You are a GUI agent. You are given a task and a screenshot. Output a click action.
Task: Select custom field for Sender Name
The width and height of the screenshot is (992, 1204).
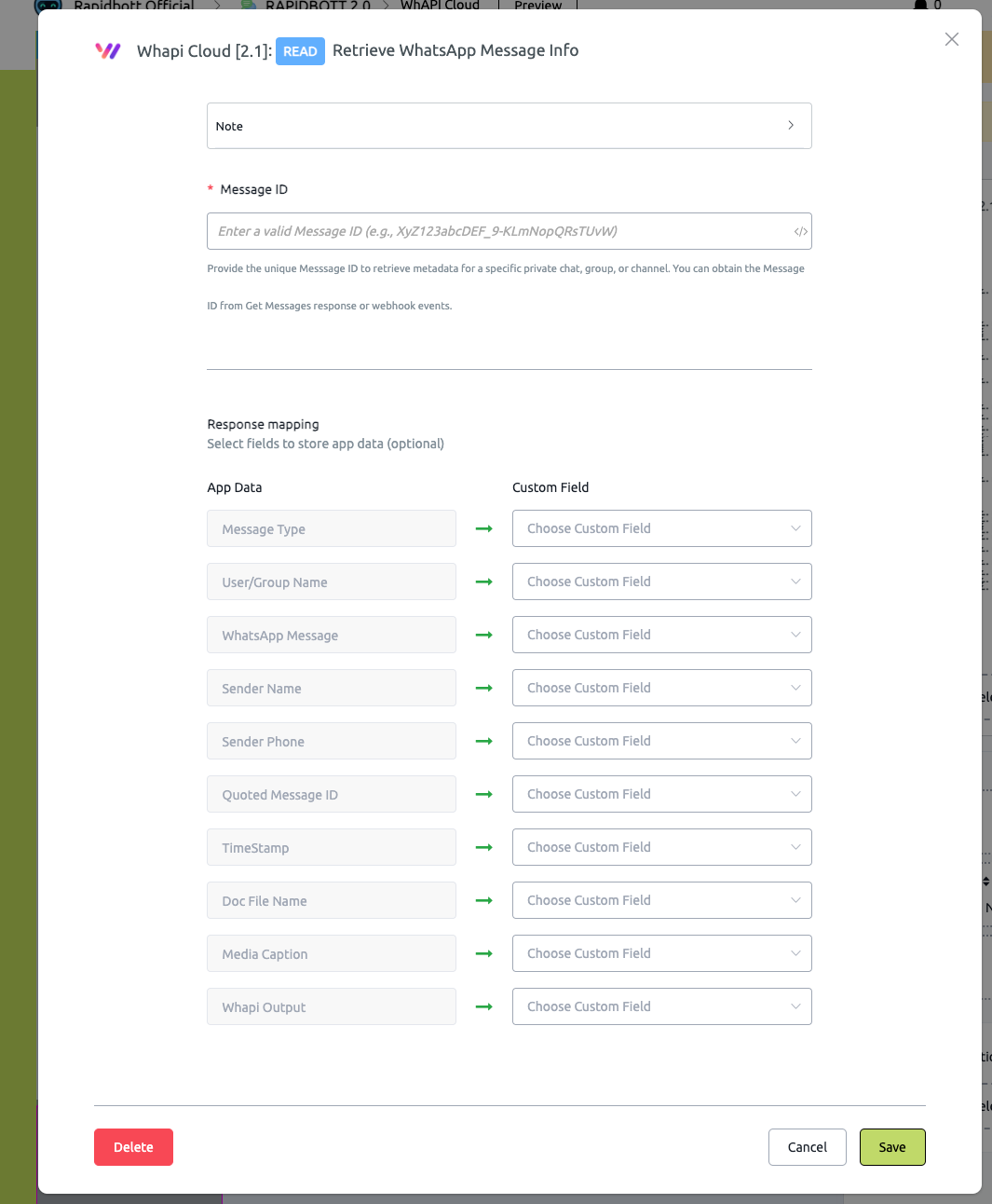click(x=661, y=688)
